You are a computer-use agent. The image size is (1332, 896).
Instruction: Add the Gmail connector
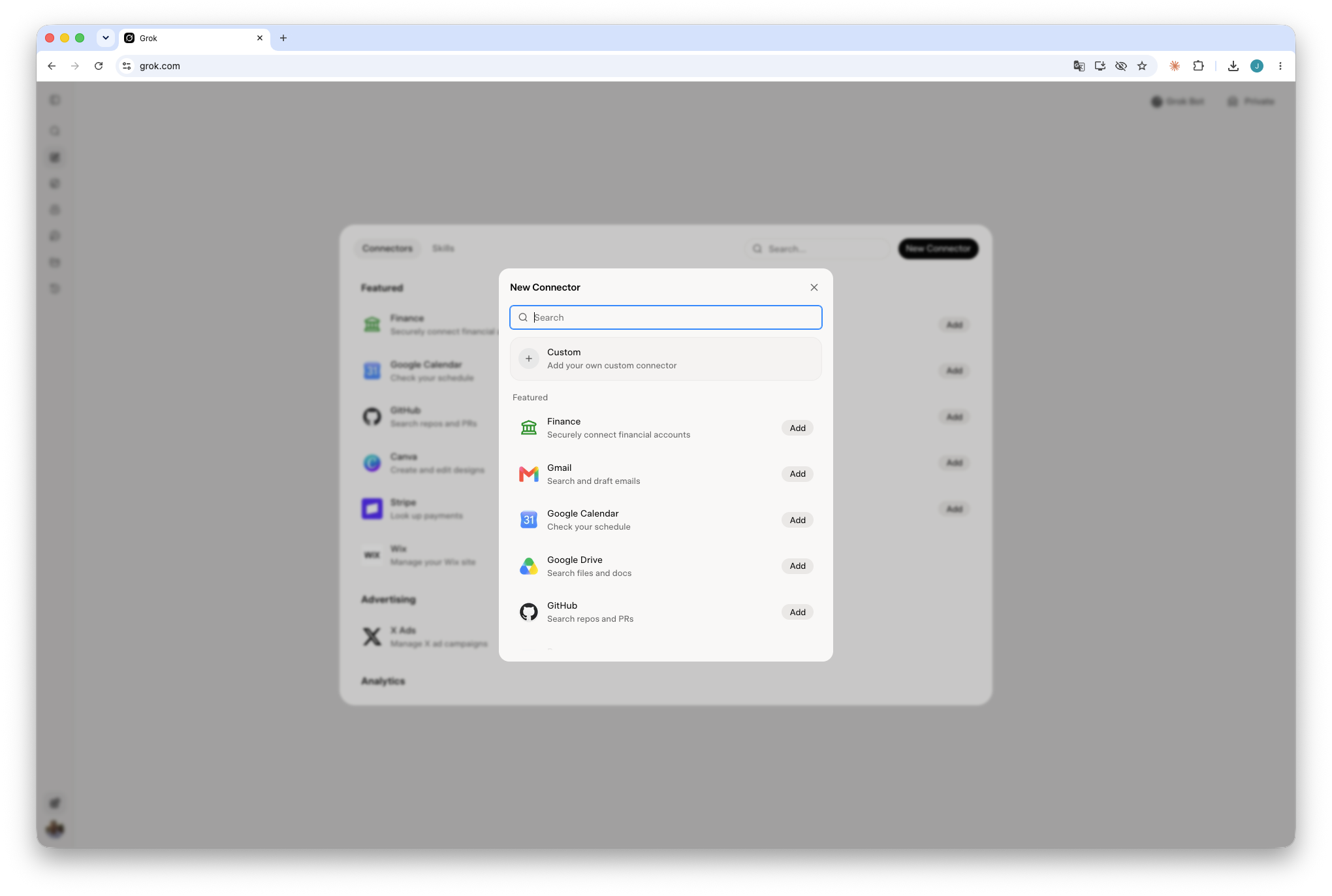tap(797, 474)
